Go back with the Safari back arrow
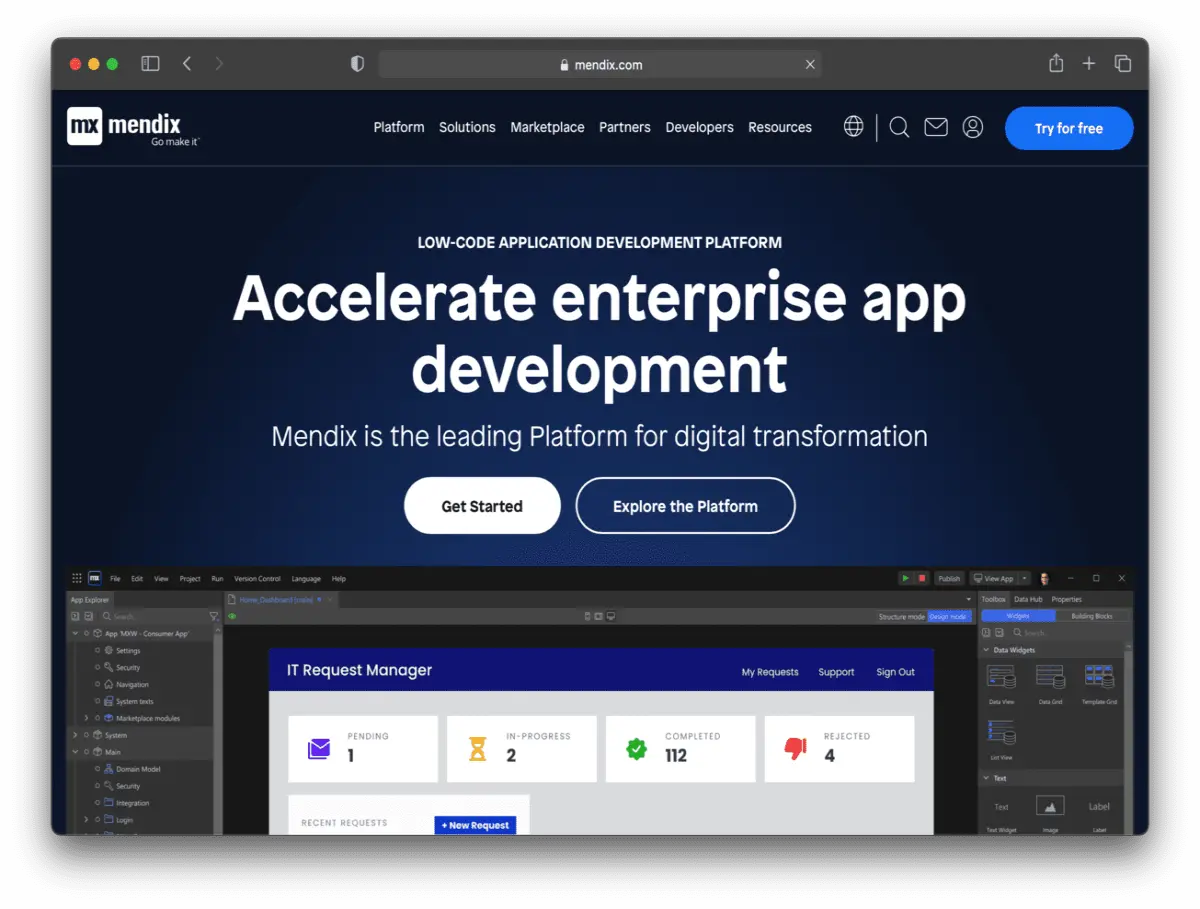 pos(187,64)
